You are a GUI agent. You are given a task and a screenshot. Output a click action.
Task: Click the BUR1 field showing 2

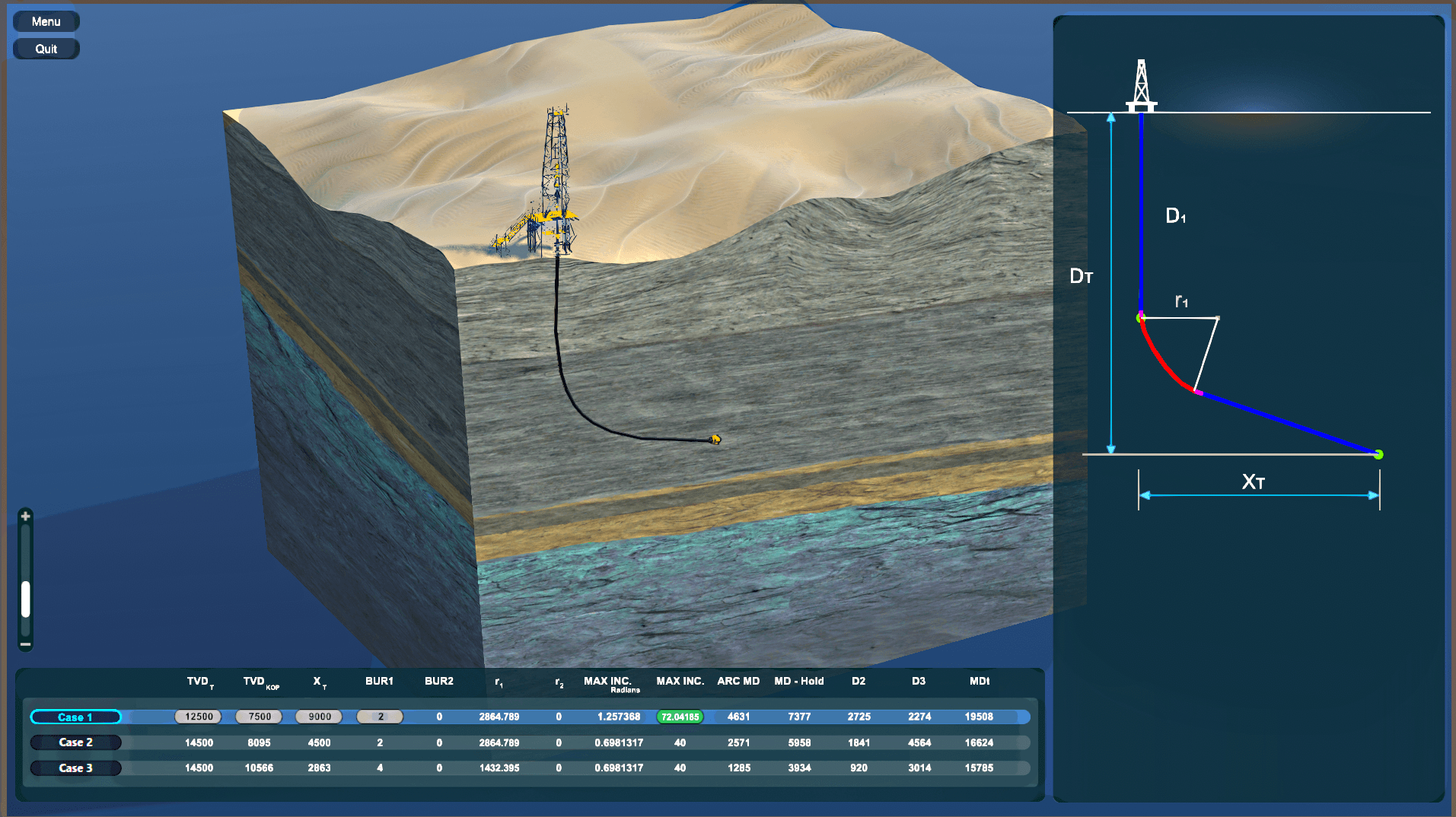tap(379, 717)
